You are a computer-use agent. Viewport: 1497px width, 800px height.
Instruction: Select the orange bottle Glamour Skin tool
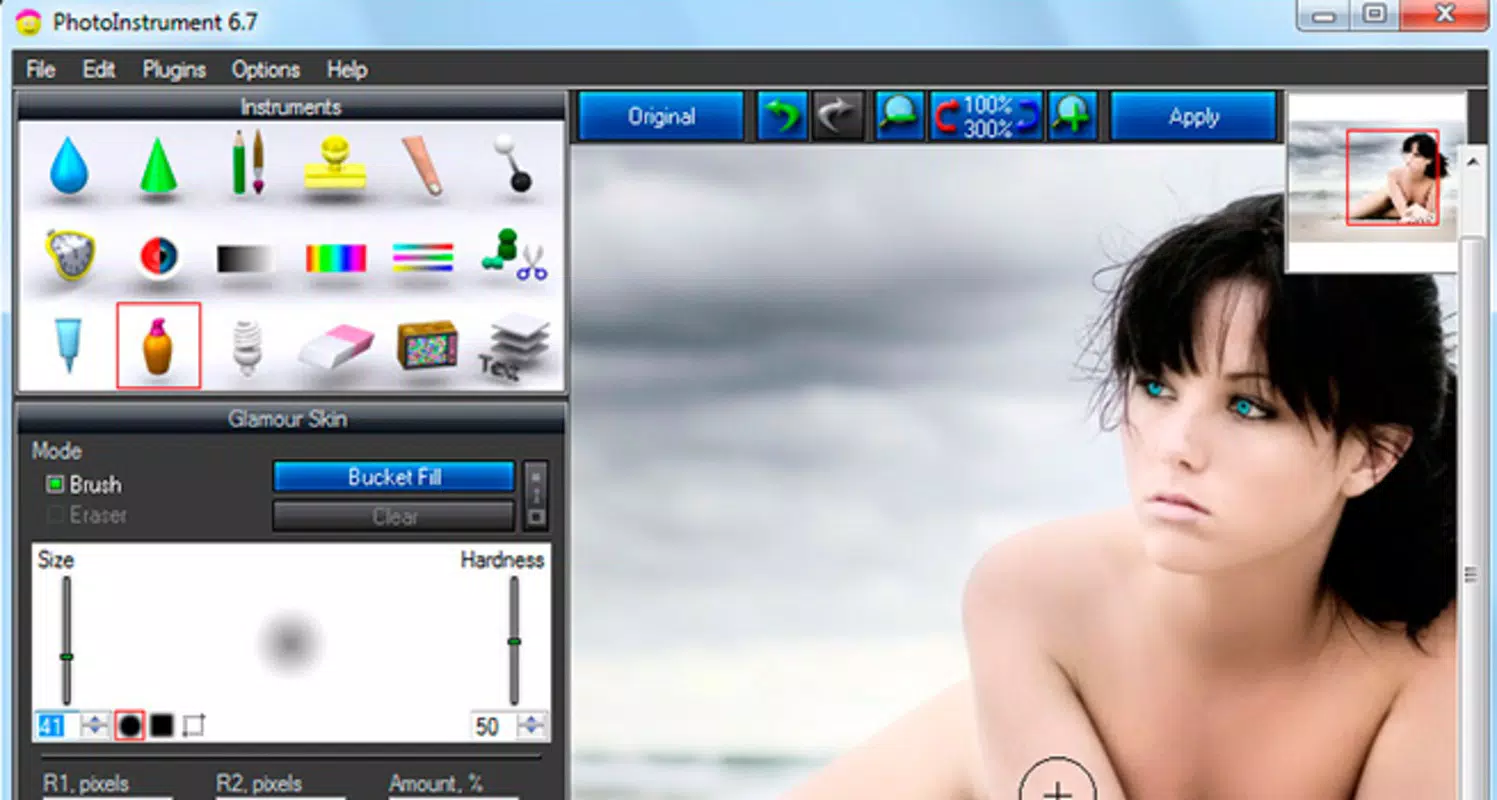pos(159,345)
